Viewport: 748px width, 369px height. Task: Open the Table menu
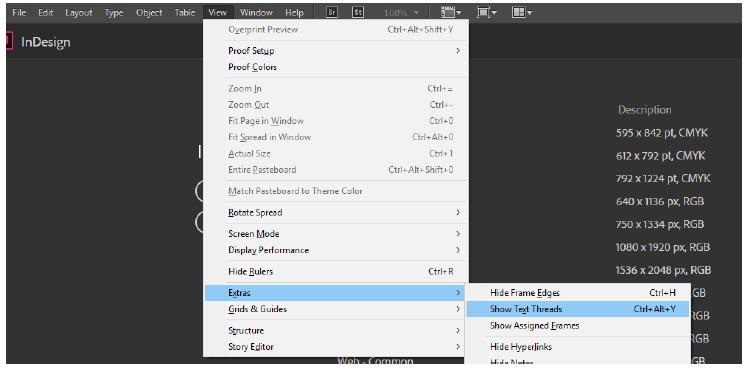click(x=185, y=12)
